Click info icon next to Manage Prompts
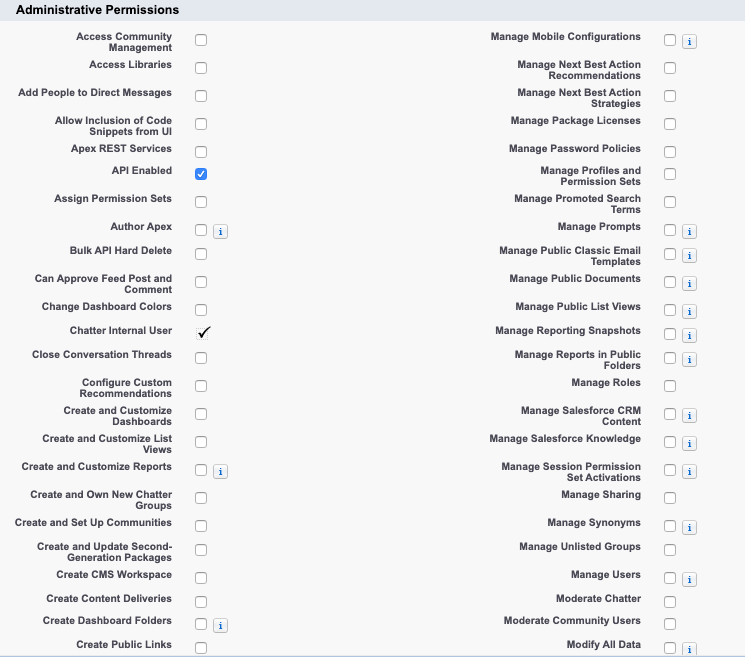 (x=689, y=232)
